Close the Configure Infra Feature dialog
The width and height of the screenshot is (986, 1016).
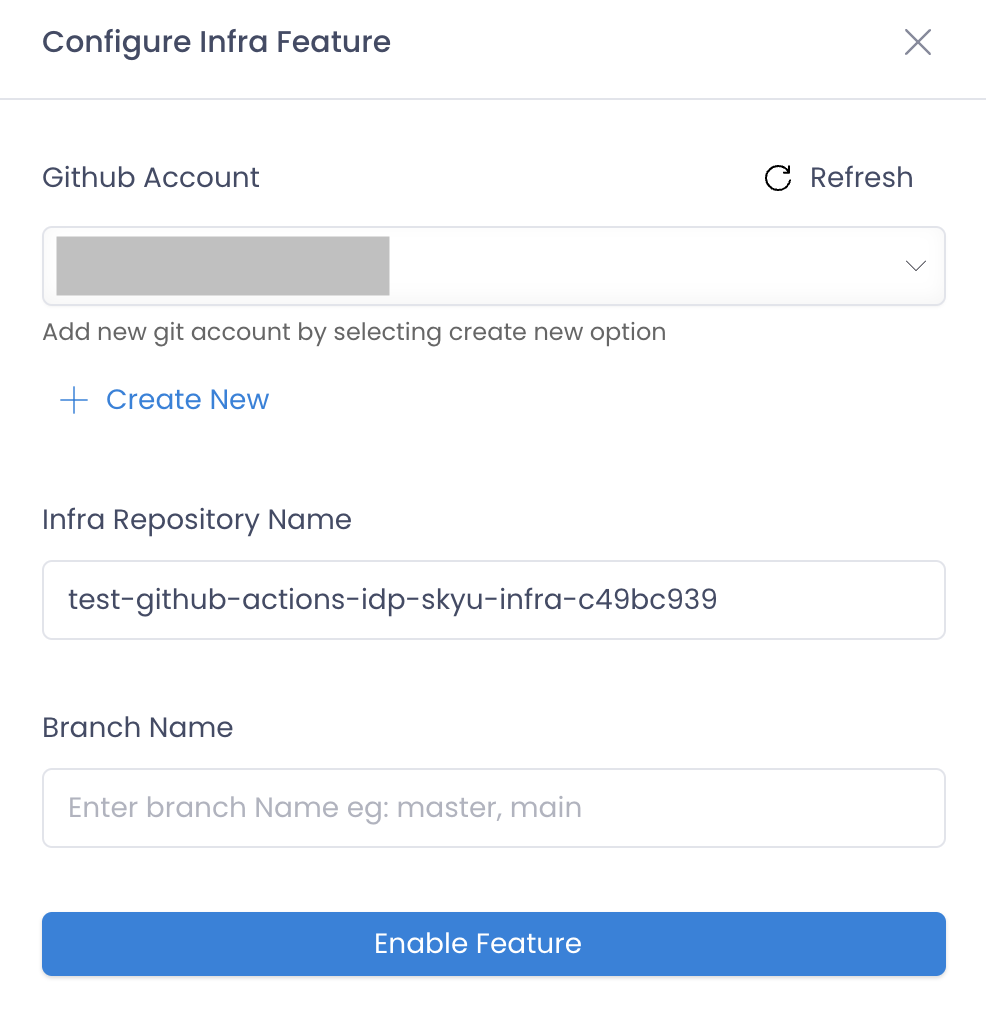[917, 42]
